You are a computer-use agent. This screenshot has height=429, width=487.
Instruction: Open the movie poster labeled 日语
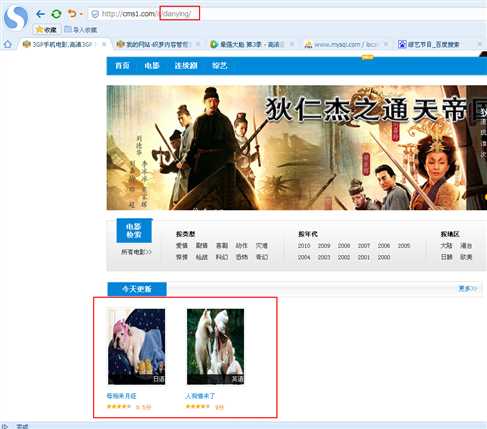(136, 347)
